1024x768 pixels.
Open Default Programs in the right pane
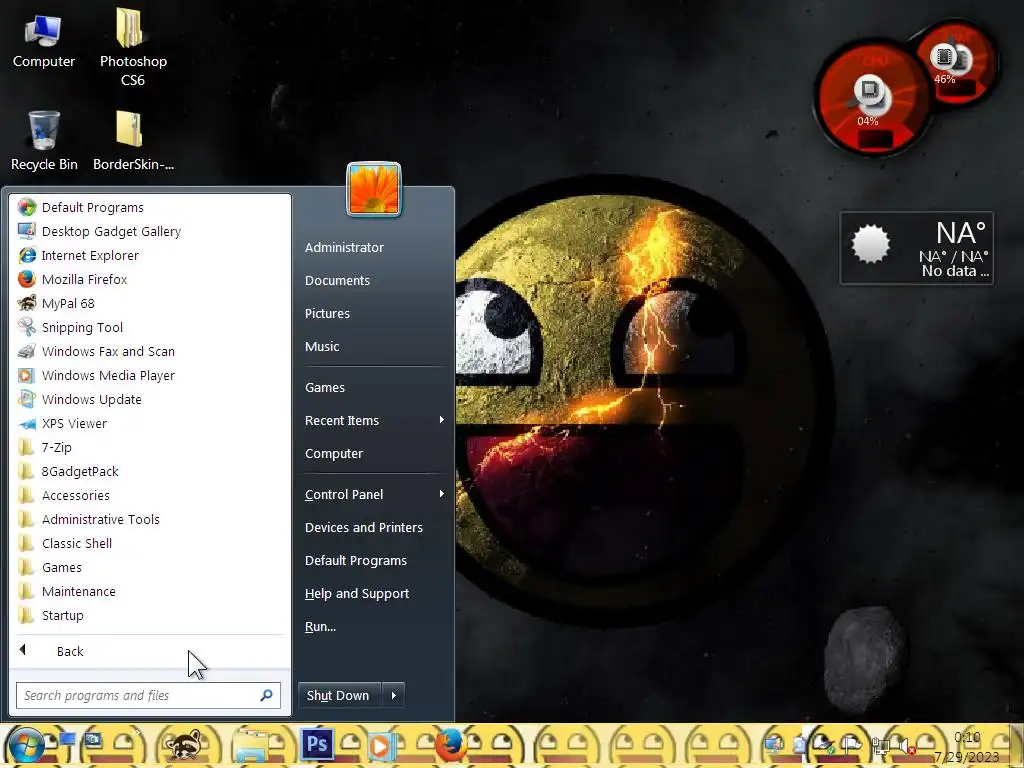pyautogui.click(x=373, y=561)
